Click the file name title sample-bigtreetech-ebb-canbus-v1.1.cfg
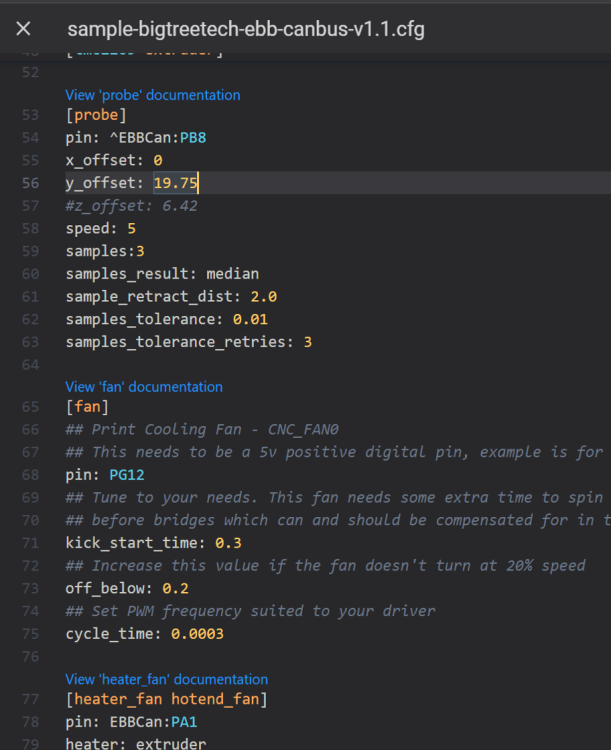This screenshot has height=750, width=611. click(x=246, y=29)
